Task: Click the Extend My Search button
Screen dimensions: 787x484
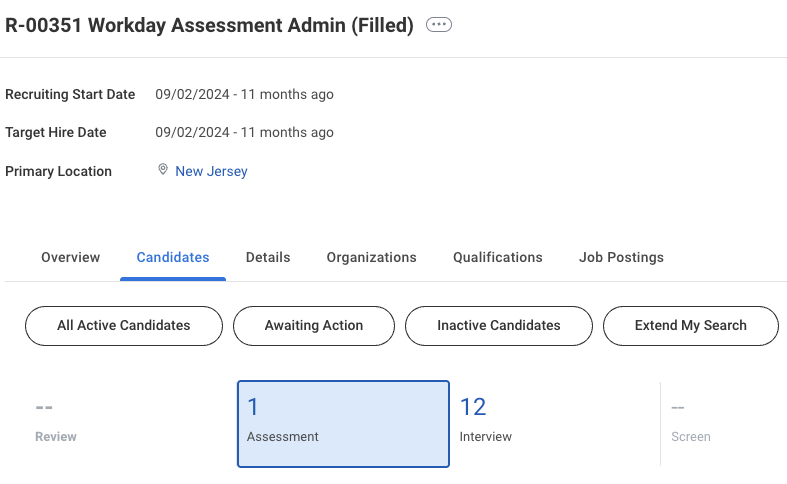Action: (x=691, y=326)
